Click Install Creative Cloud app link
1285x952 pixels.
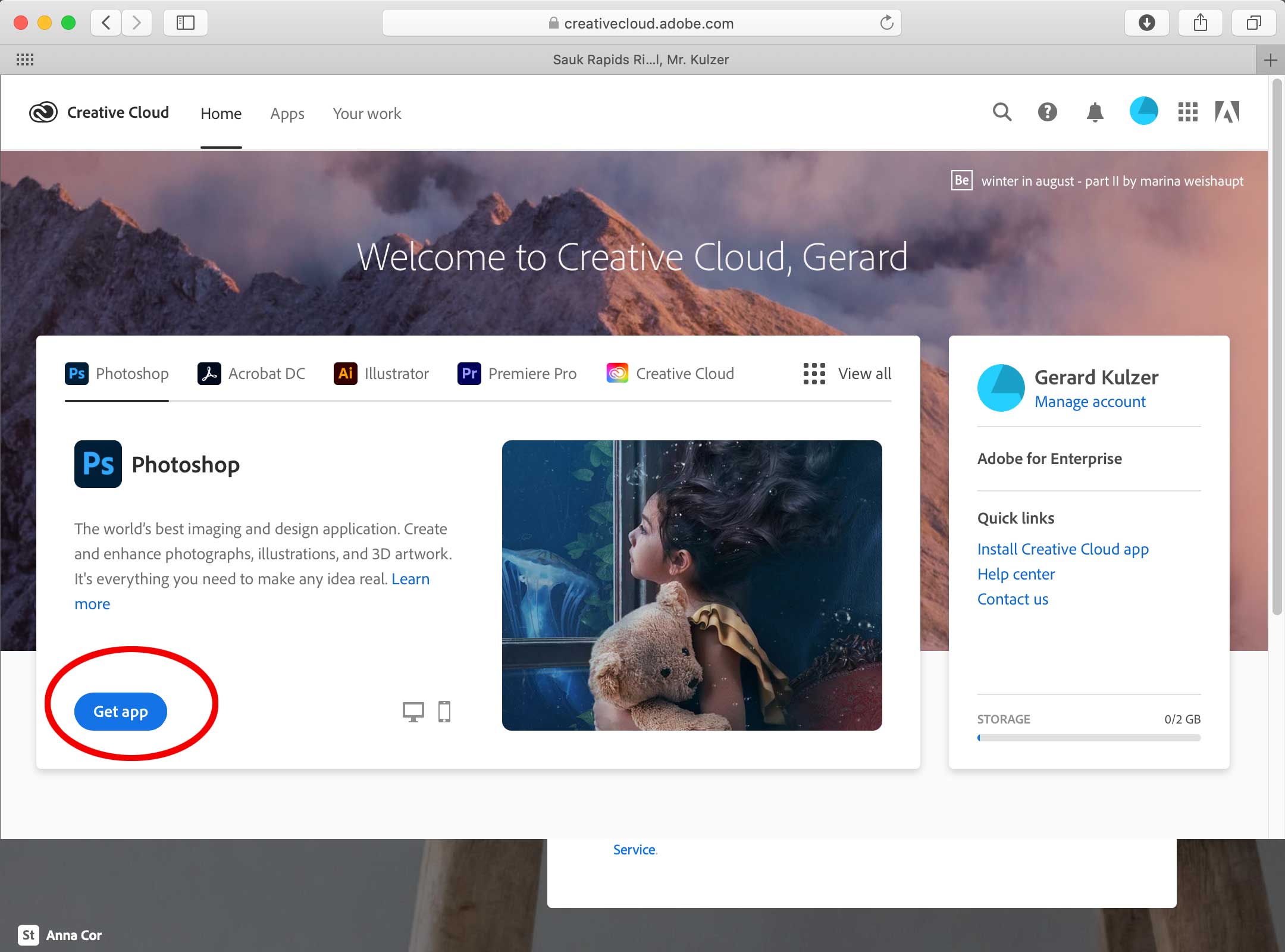pyautogui.click(x=1063, y=549)
